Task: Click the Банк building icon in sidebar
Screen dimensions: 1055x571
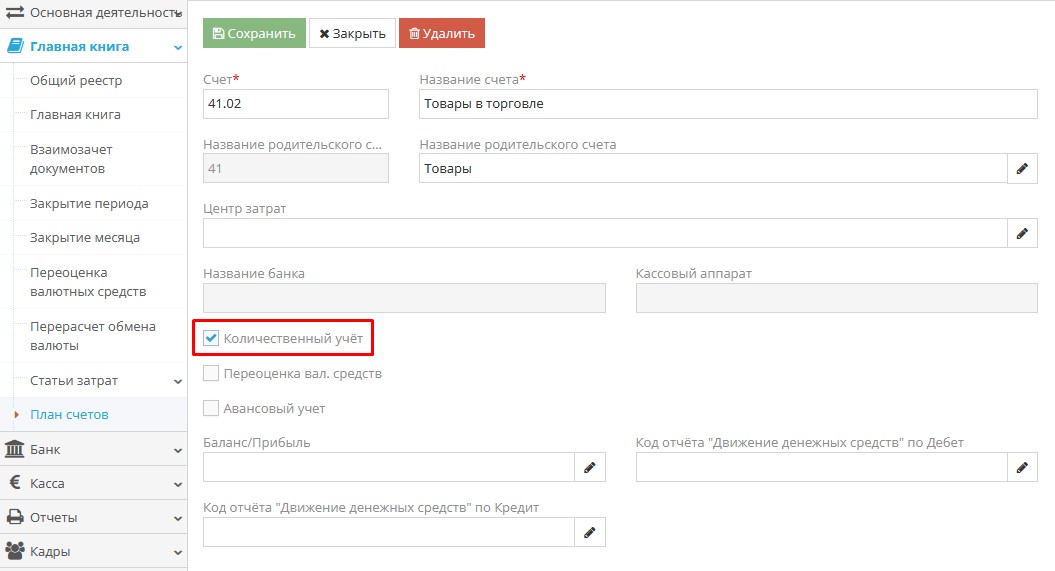Action: click(15, 449)
